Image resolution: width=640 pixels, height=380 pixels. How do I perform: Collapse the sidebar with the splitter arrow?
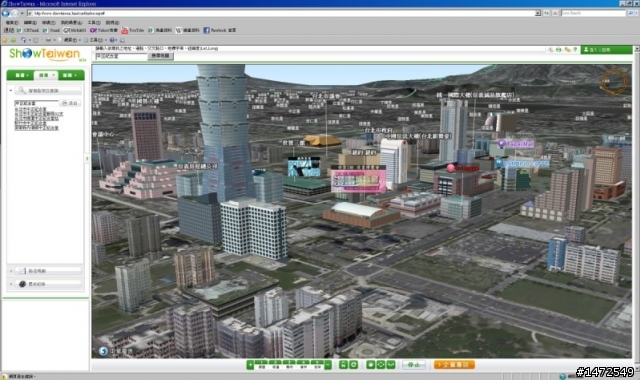click(87, 158)
